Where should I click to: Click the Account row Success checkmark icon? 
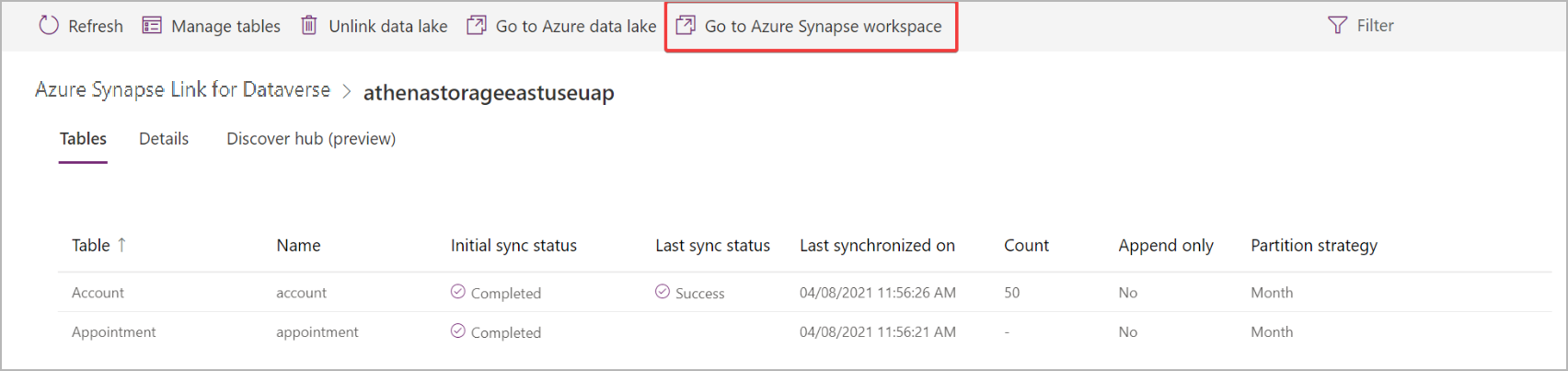point(663,292)
